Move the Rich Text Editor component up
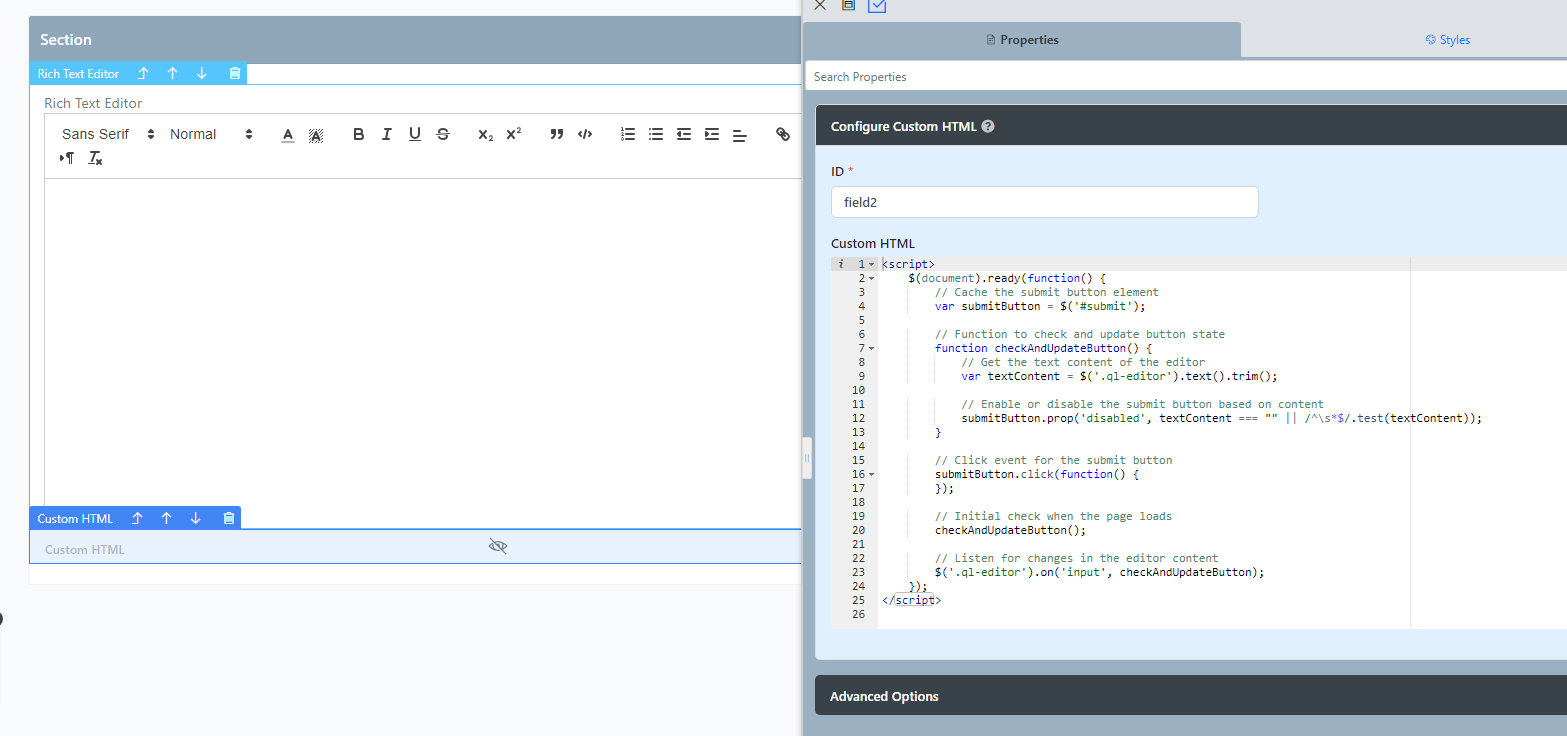The height and width of the screenshot is (736, 1567). pos(172,74)
